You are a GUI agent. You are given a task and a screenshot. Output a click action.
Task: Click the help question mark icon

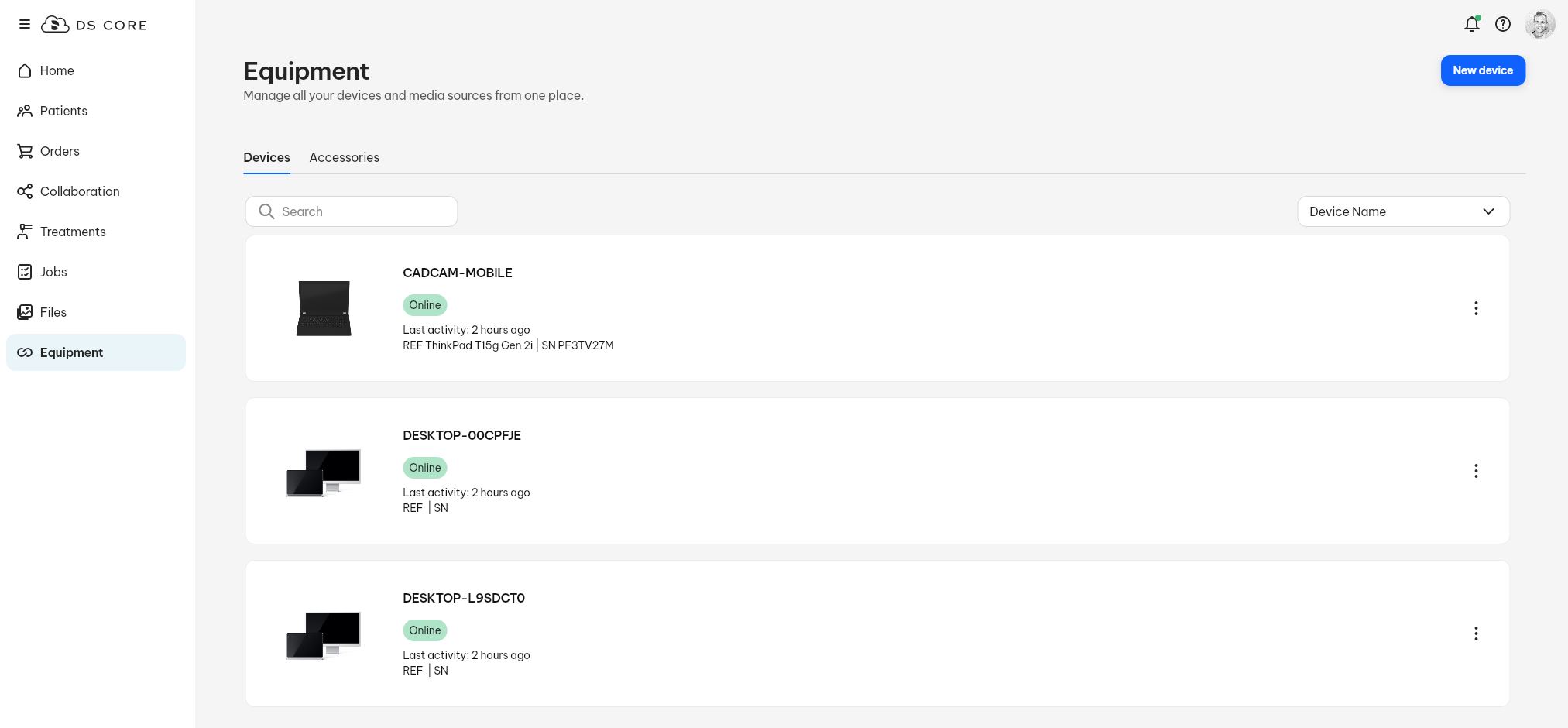(1503, 24)
